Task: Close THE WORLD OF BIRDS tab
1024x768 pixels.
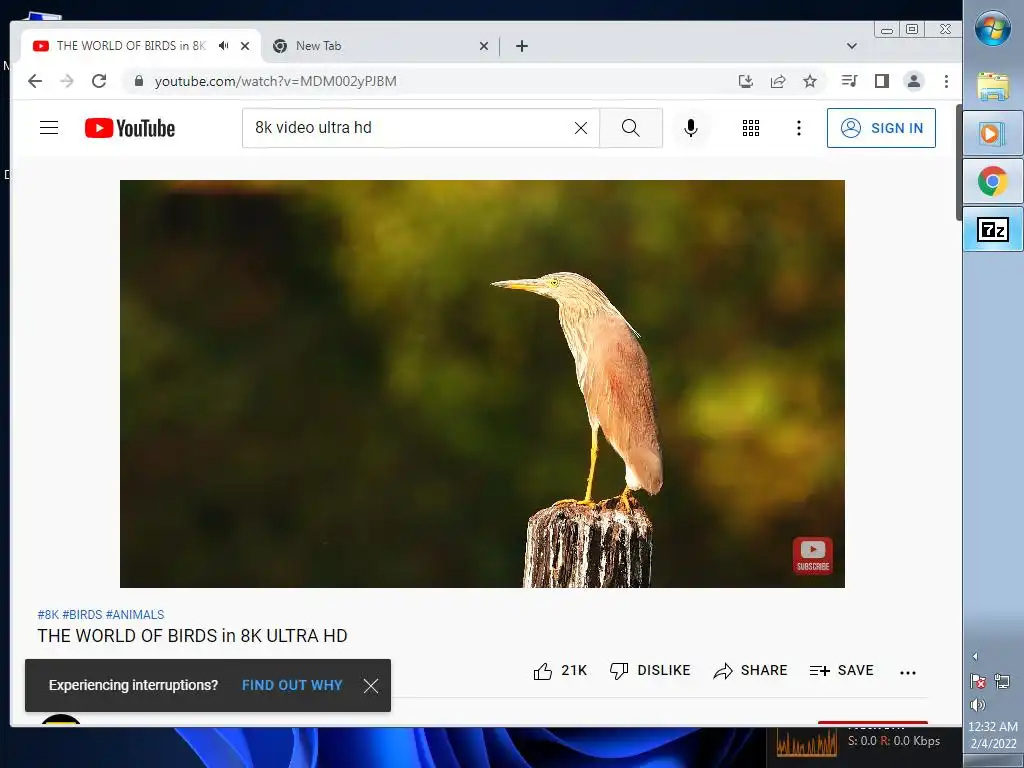Action: (245, 46)
